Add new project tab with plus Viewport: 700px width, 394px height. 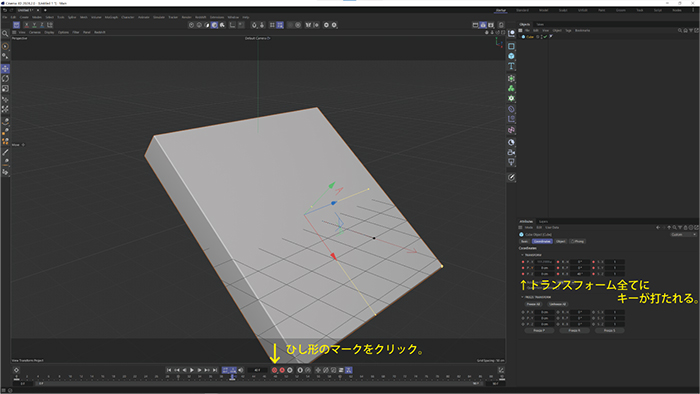click(x=45, y=10)
